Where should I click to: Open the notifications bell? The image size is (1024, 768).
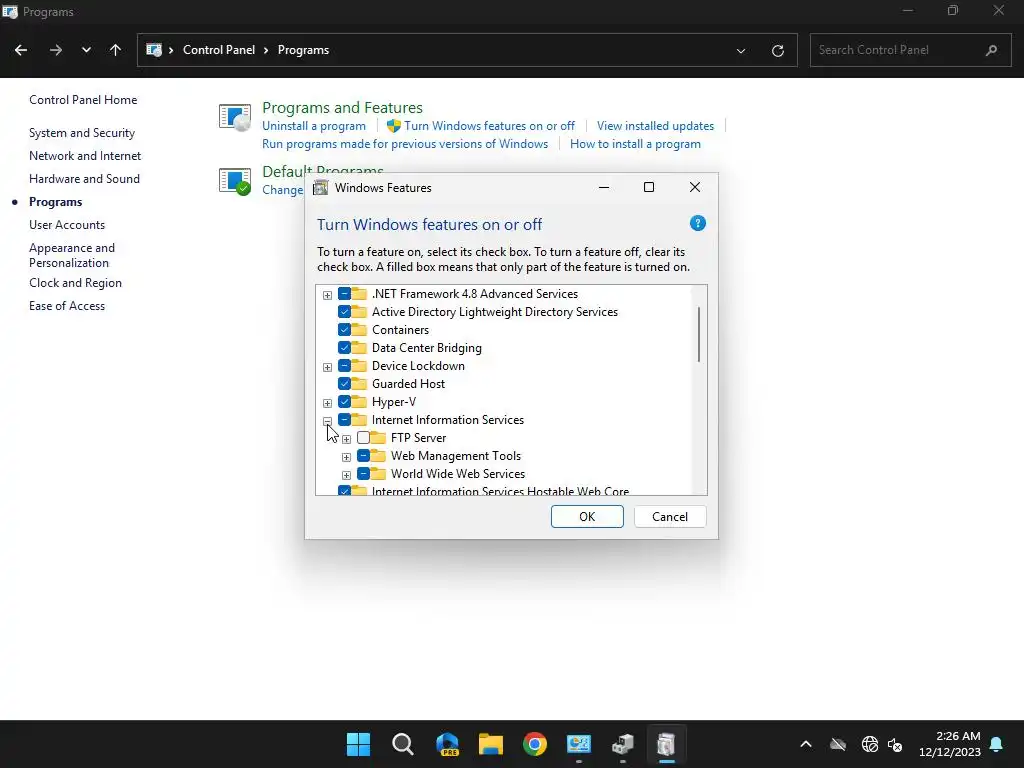pyautogui.click(x=997, y=744)
